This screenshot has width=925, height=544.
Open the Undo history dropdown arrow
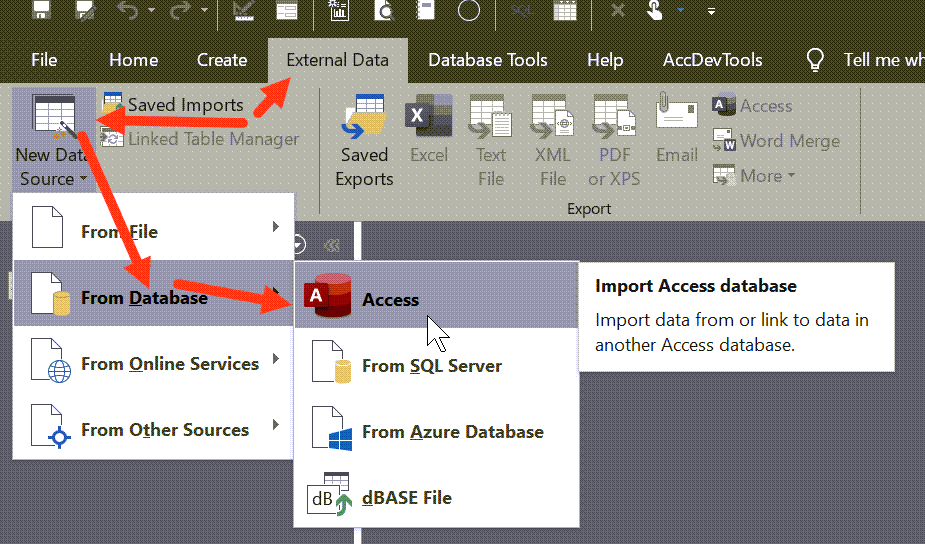(x=152, y=10)
